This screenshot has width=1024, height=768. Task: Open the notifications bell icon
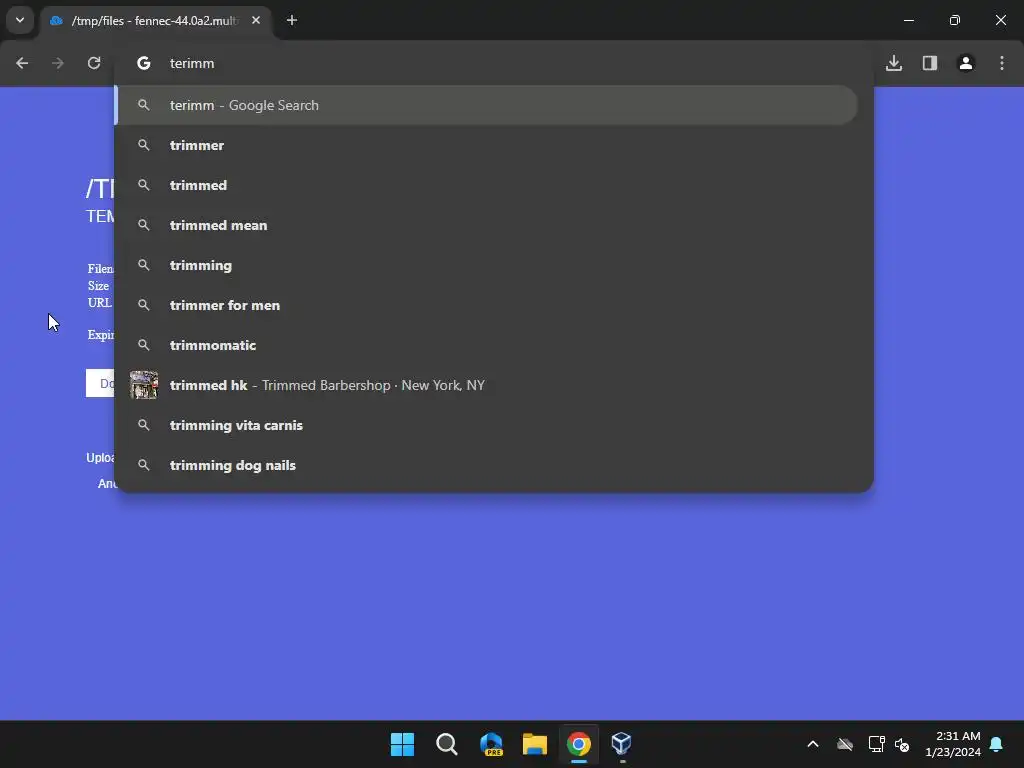pos(997,744)
